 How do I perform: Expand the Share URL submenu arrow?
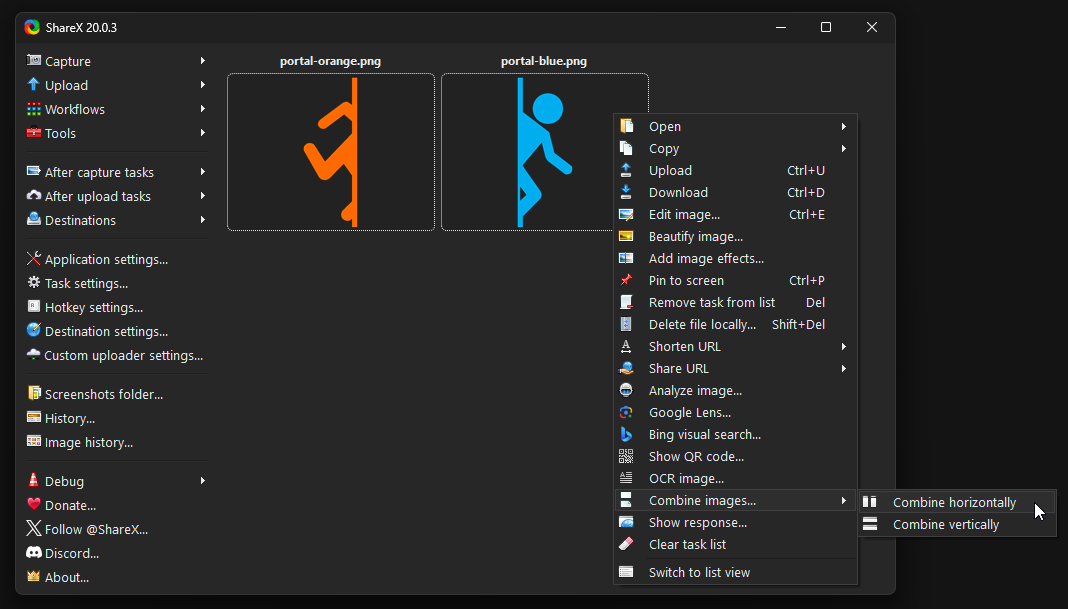point(844,369)
